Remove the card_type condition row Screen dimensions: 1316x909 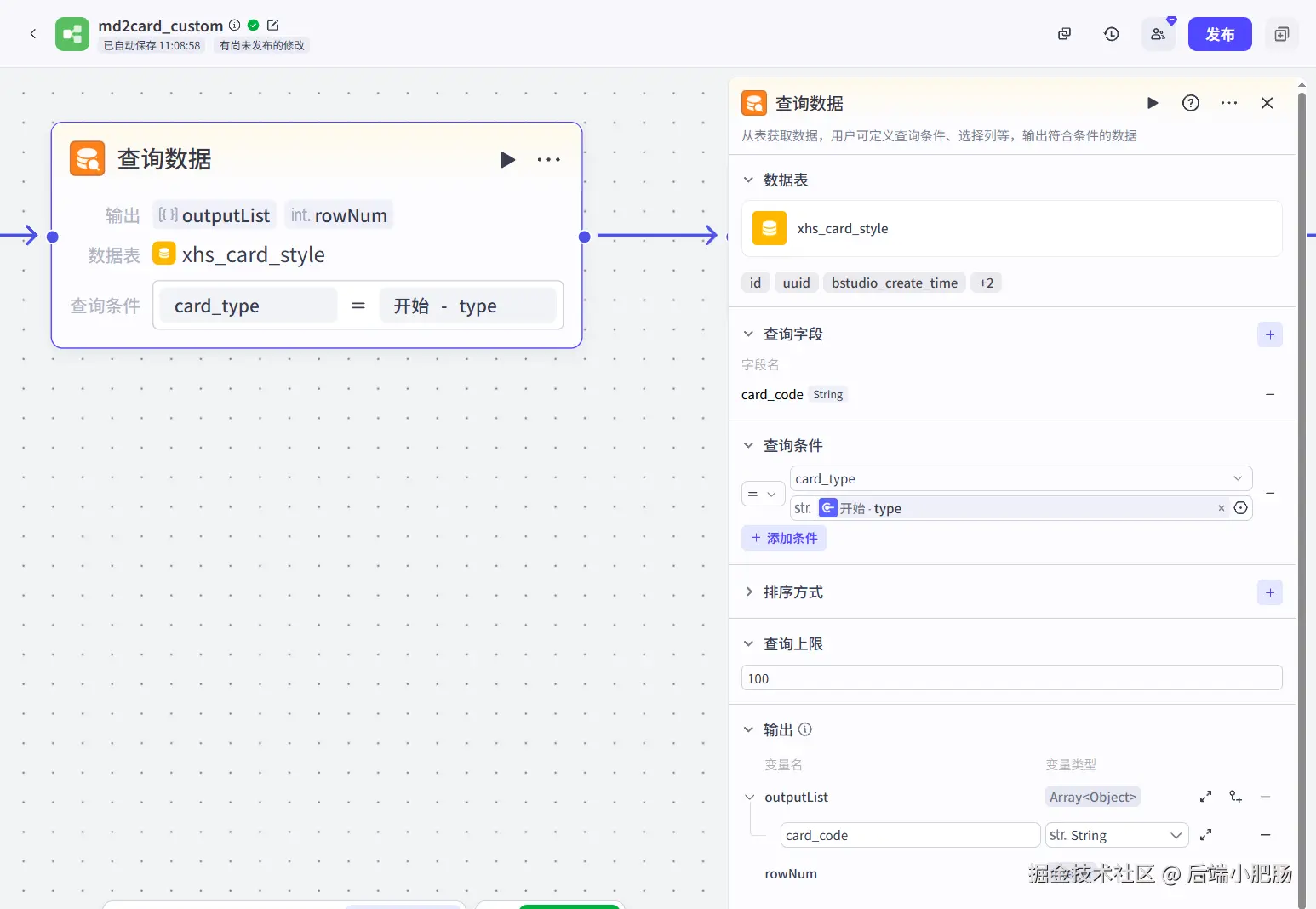coord(1270,493)
